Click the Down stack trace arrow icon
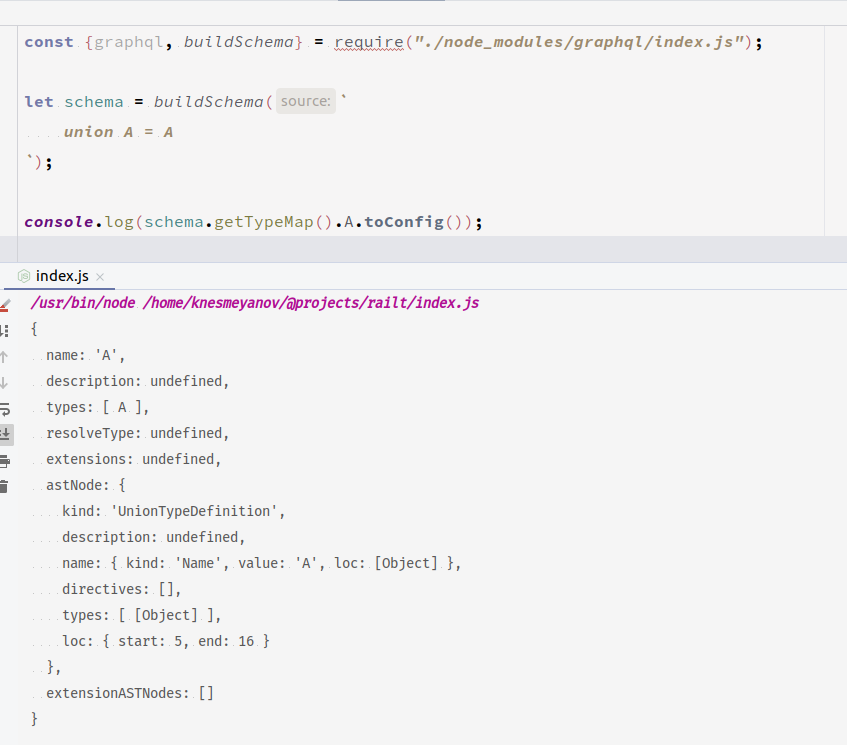The height and width of the screenshot is (745, 847). click(4, 383)
